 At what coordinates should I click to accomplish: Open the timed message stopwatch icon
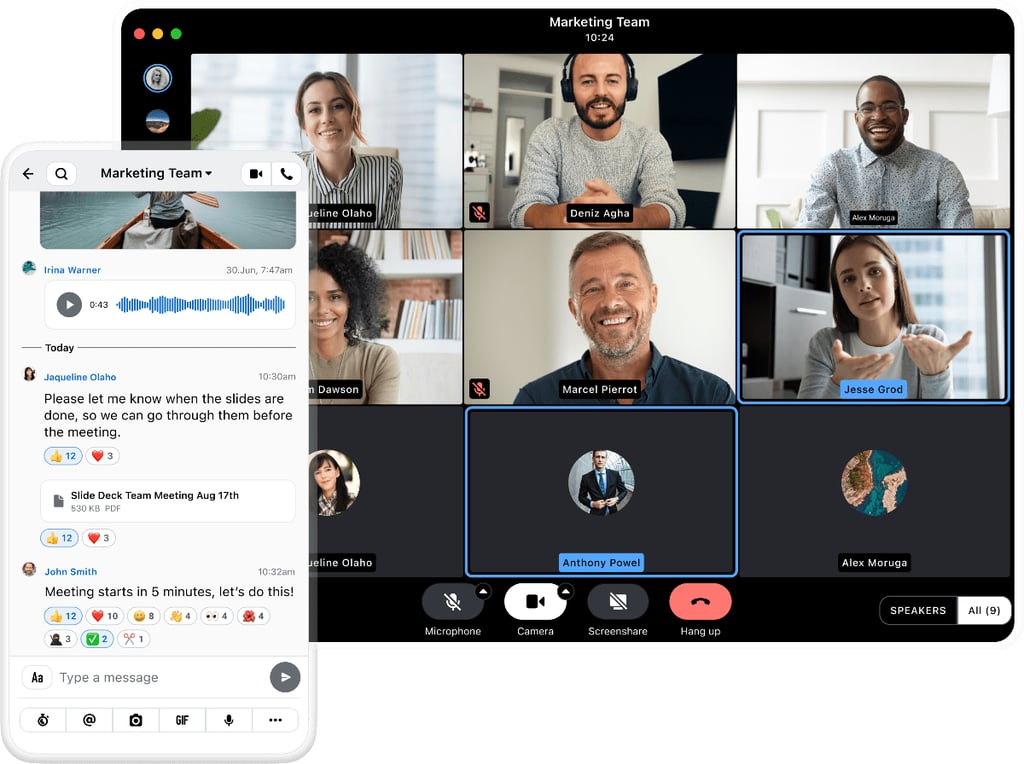pyautogui.click(x=43, y=720)
